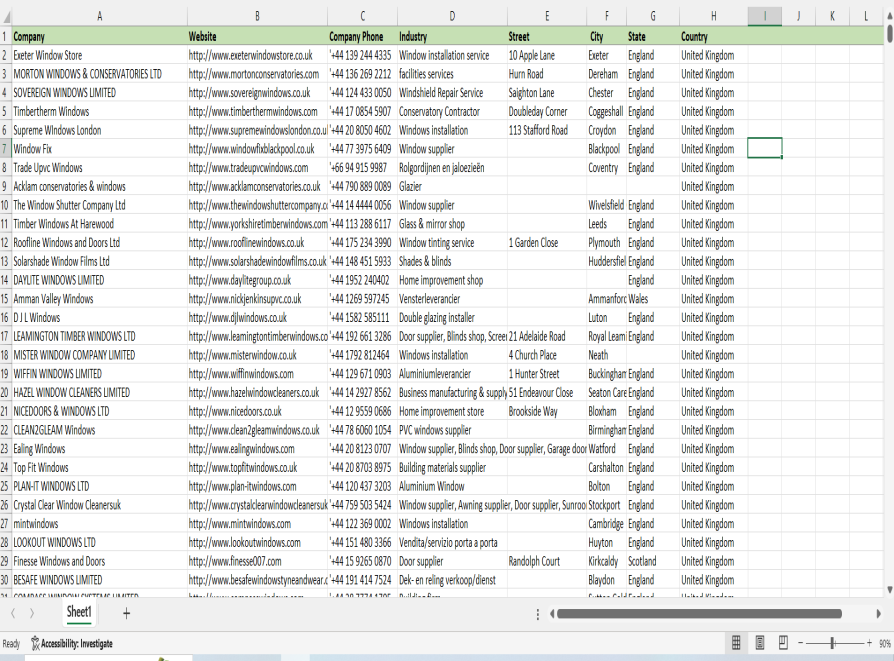Add a new sheet with plus button

[x=127, y=613]
